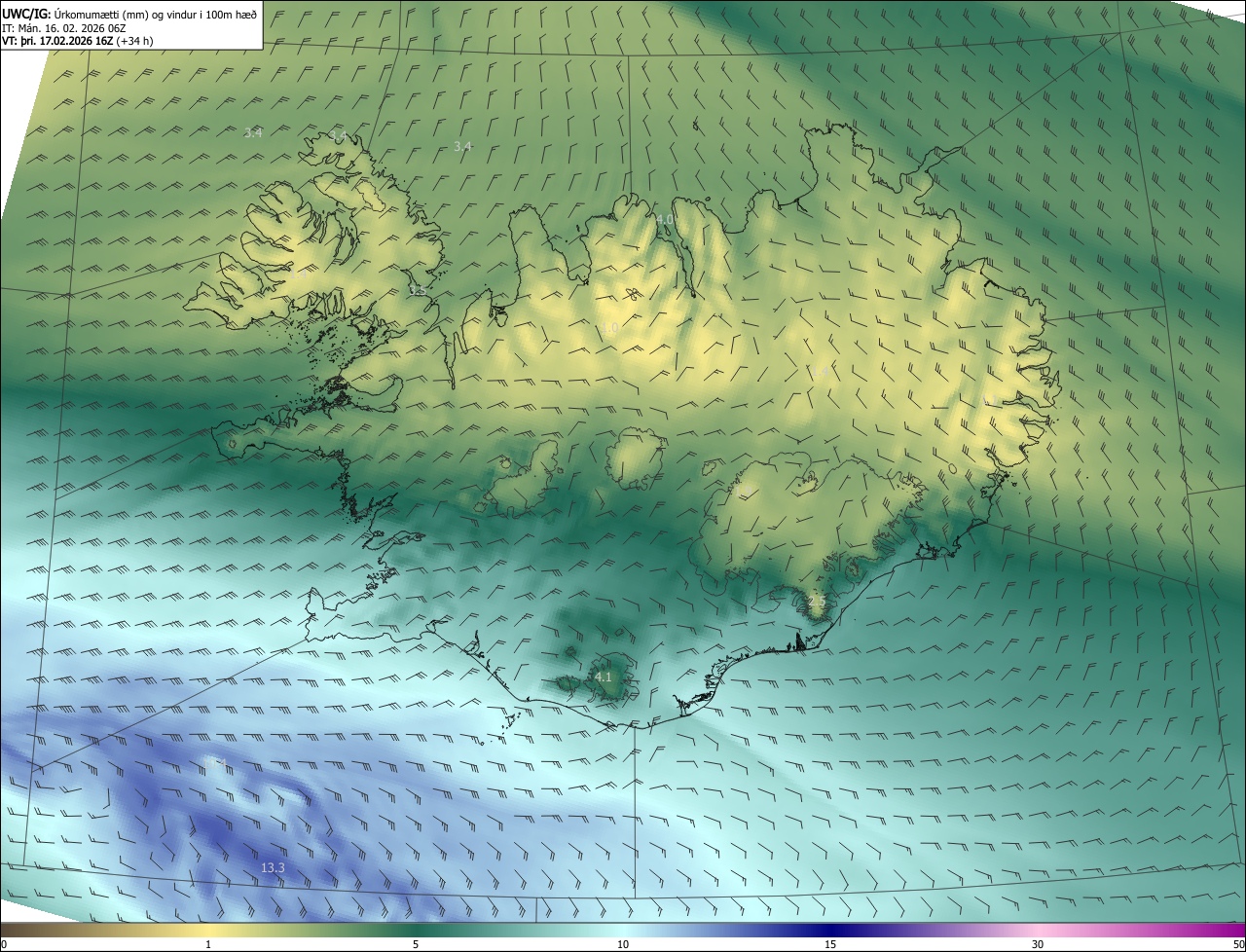1246x952 pixels.
Task: Click the 4.1 value label on the map
Action: point(603,677)
